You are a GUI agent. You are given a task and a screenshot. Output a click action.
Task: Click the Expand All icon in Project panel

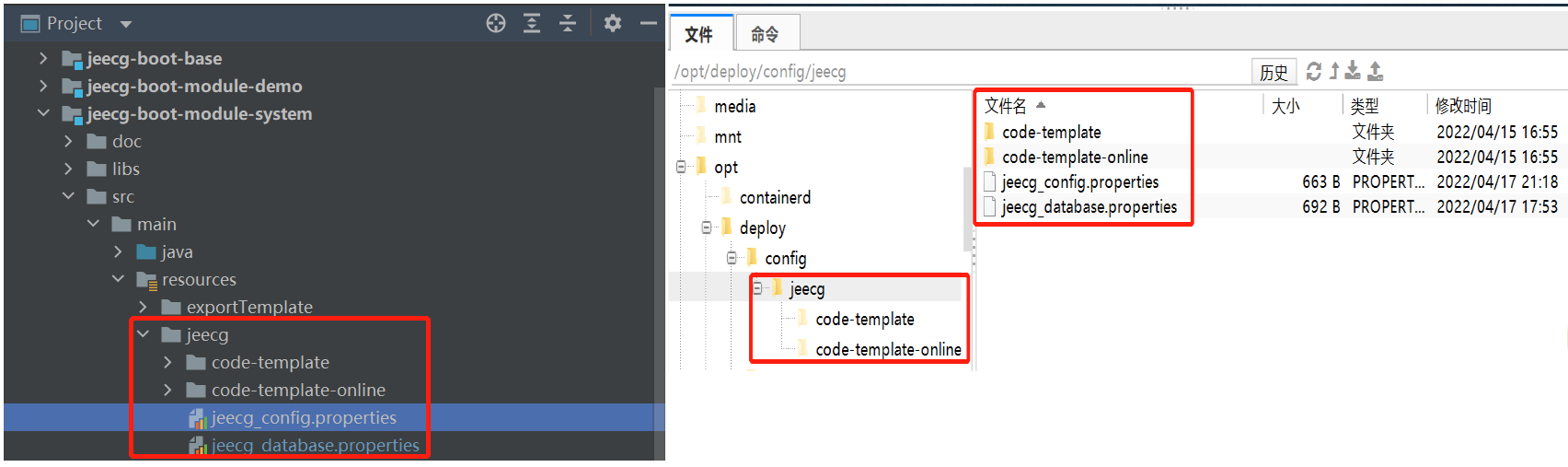tap(532, 23)
